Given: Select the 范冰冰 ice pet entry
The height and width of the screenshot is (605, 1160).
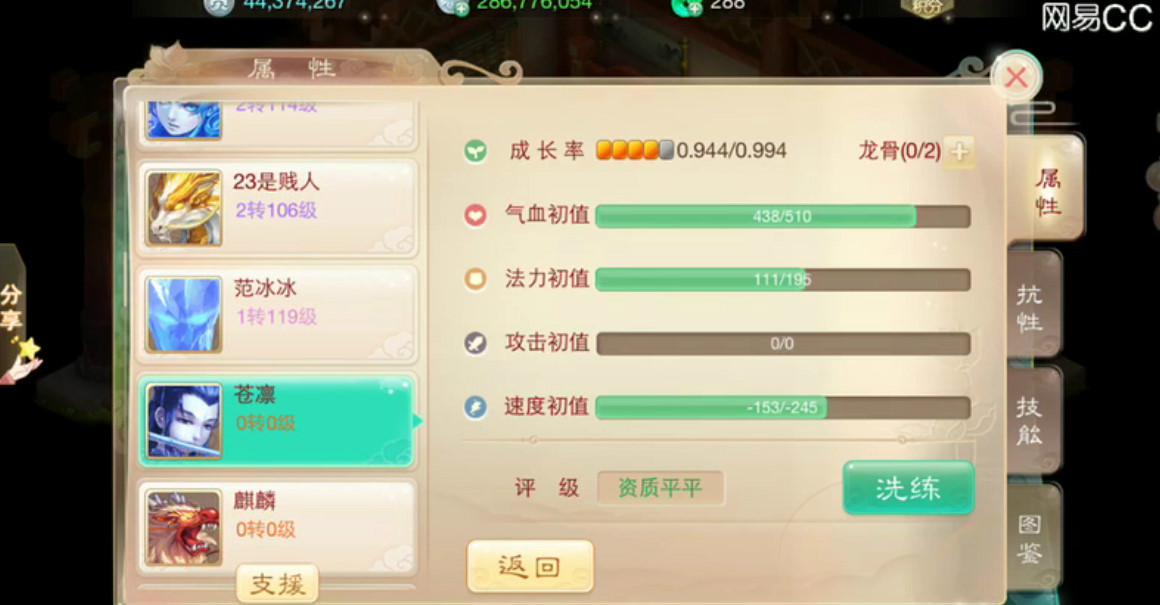Looking at the screenshot, I should point(277,314).
